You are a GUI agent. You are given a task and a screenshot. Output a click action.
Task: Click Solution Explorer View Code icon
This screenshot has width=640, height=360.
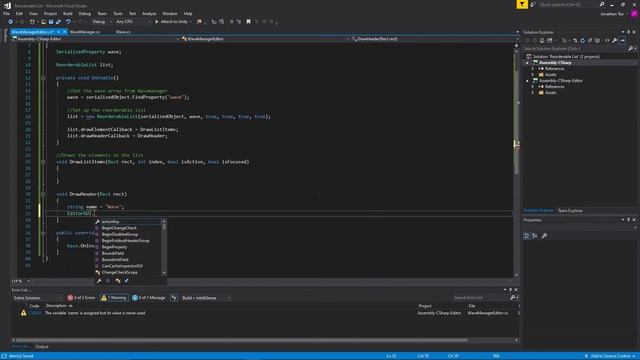607,40
